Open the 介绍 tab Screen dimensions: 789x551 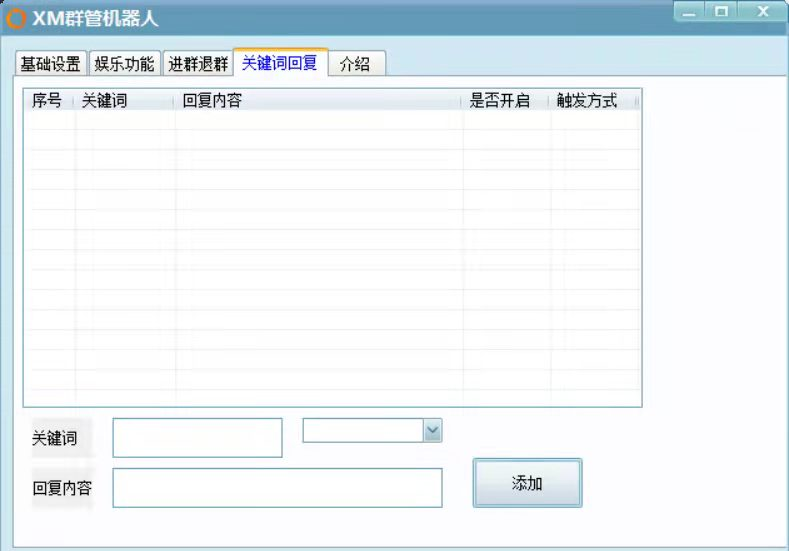(x=356, y=63)
